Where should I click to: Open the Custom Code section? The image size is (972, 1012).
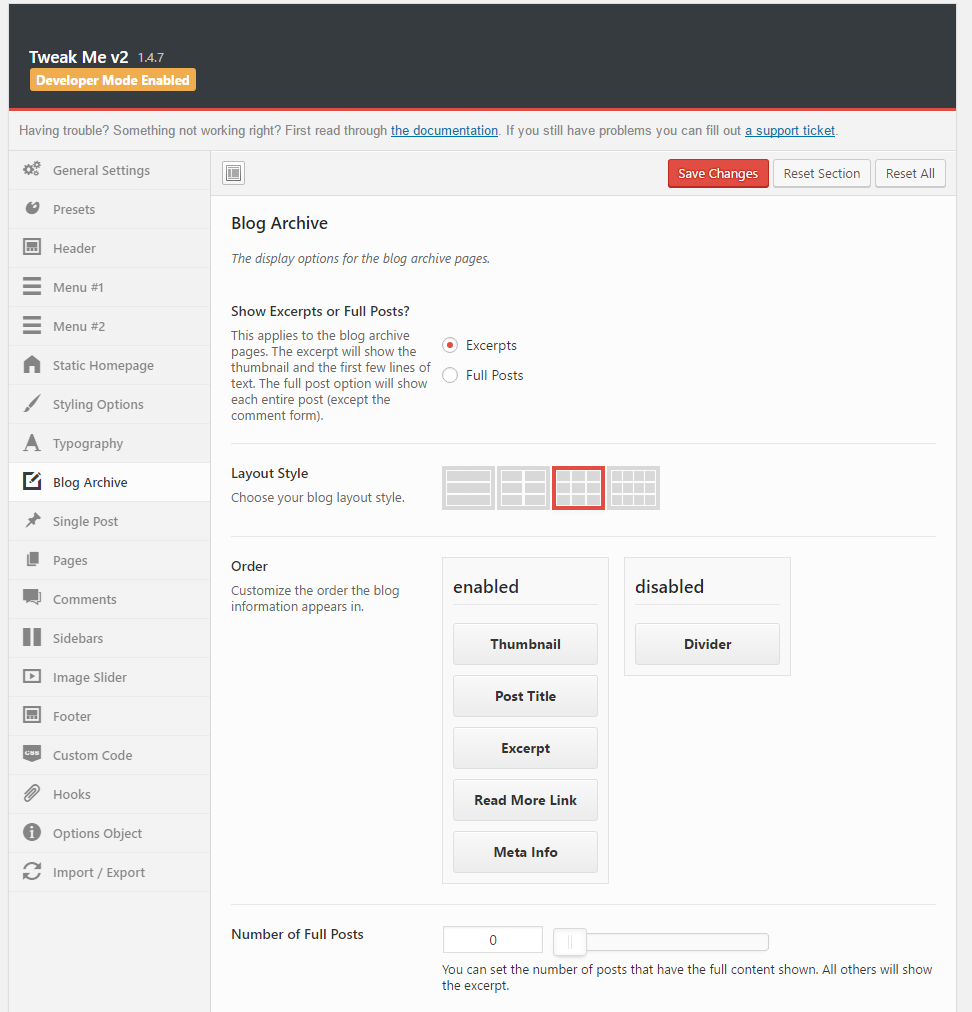coord(92,755)
